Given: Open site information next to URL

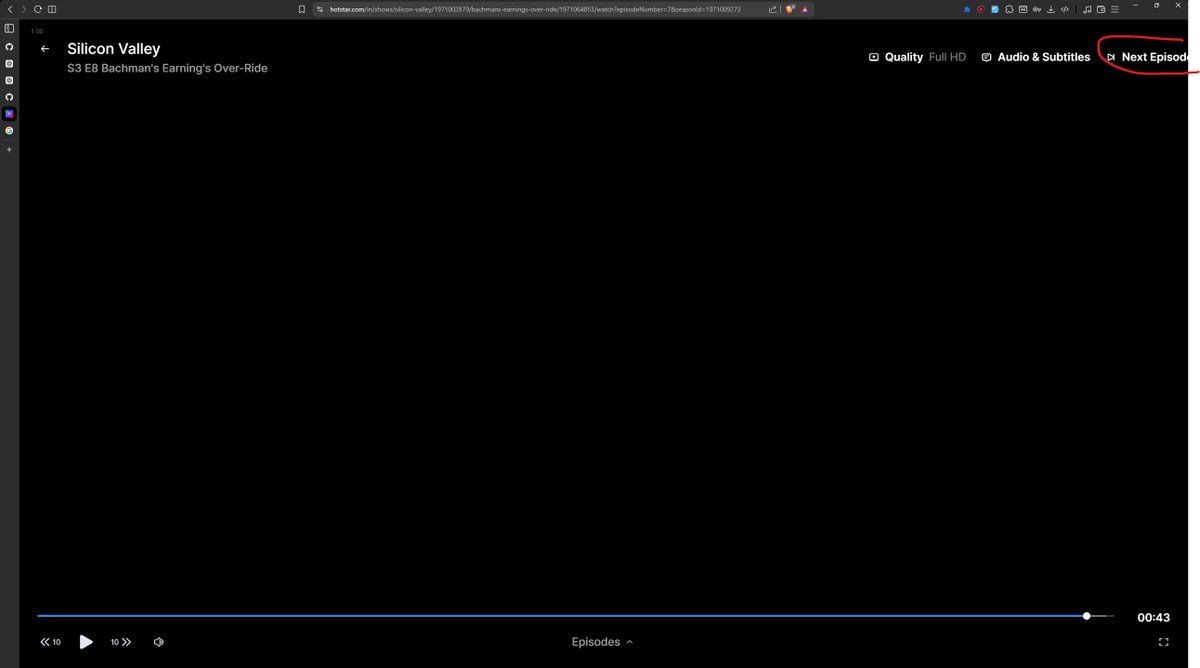Looking at the screenshot, I should (x=320, y=9).
